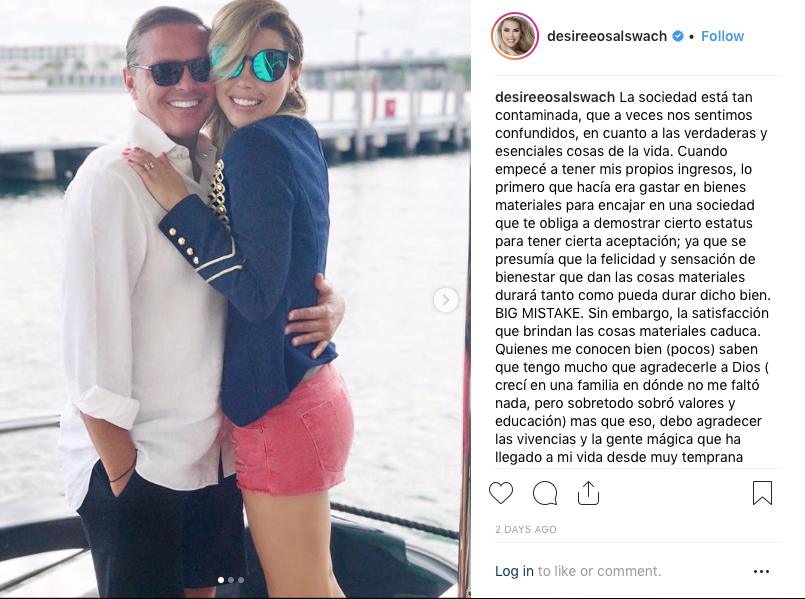The width and height of the screenshot is (805, 599).
Task: Select the third carousel indicator dot
Action: tap(241, 580)
